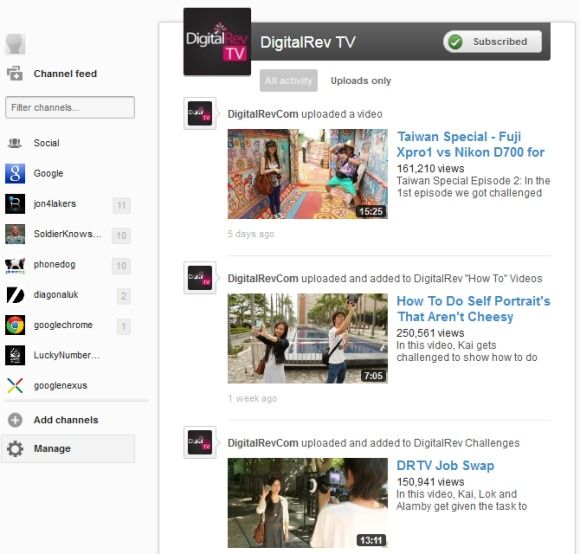The width and height of the screenshot is (580, 554).
Task: Click the googlechrome Chrome logo icon
Action: click(15, 325)
